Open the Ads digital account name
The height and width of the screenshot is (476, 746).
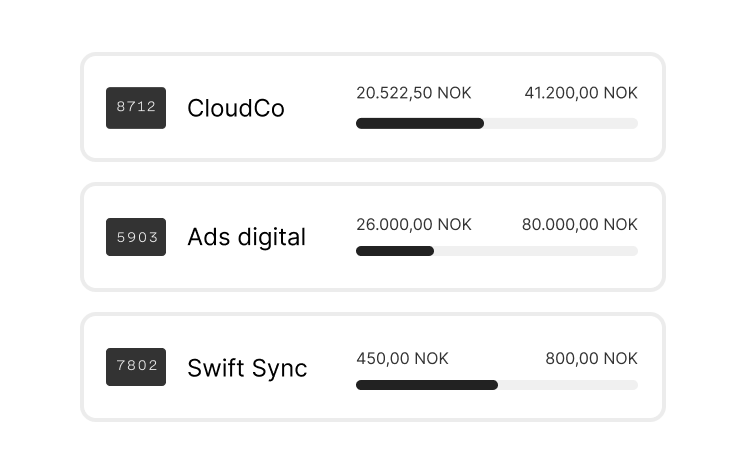coord(246,238)
